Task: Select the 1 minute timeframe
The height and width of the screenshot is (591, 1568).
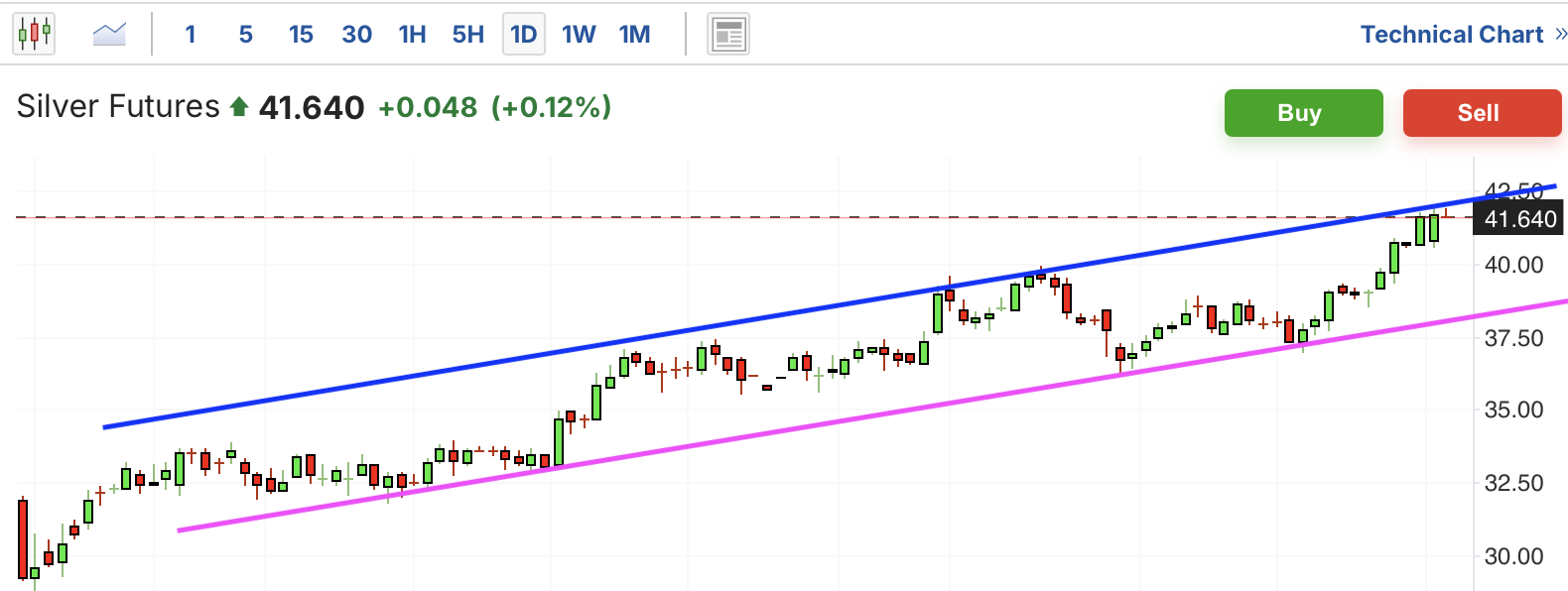Action: click(191, 35)
